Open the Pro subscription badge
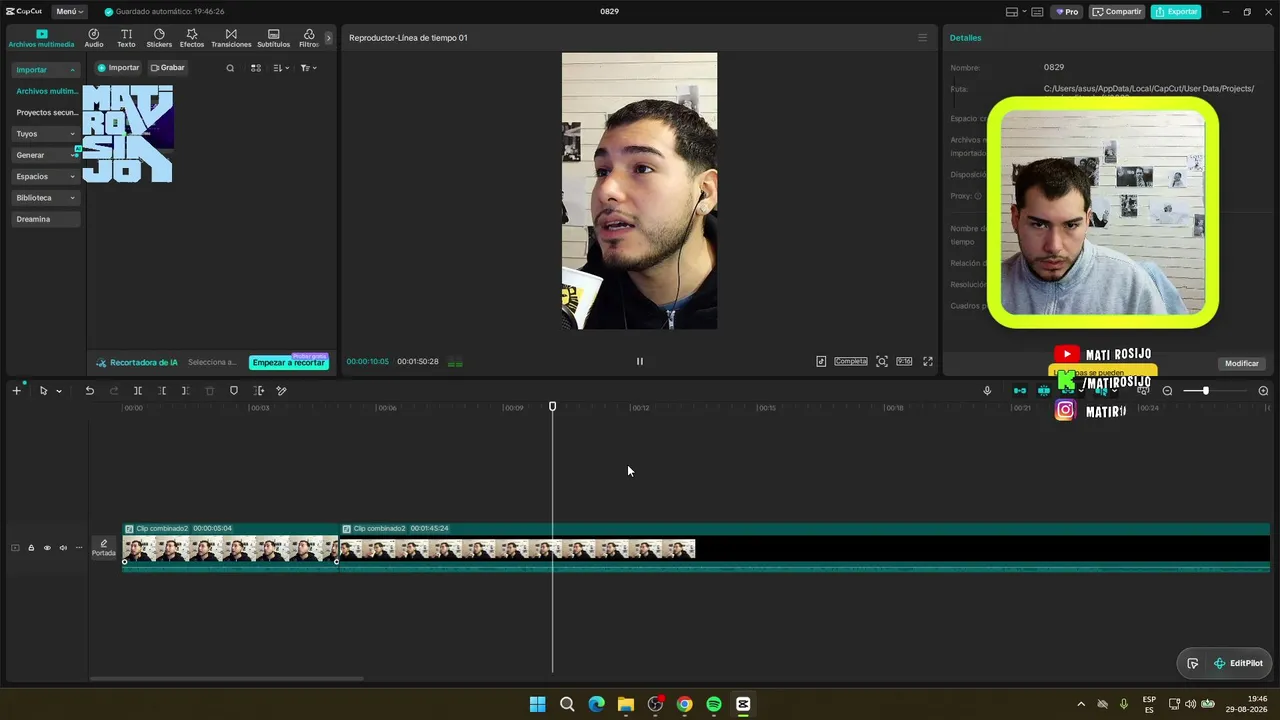 pyautogui.click(x=1068, y=12)
